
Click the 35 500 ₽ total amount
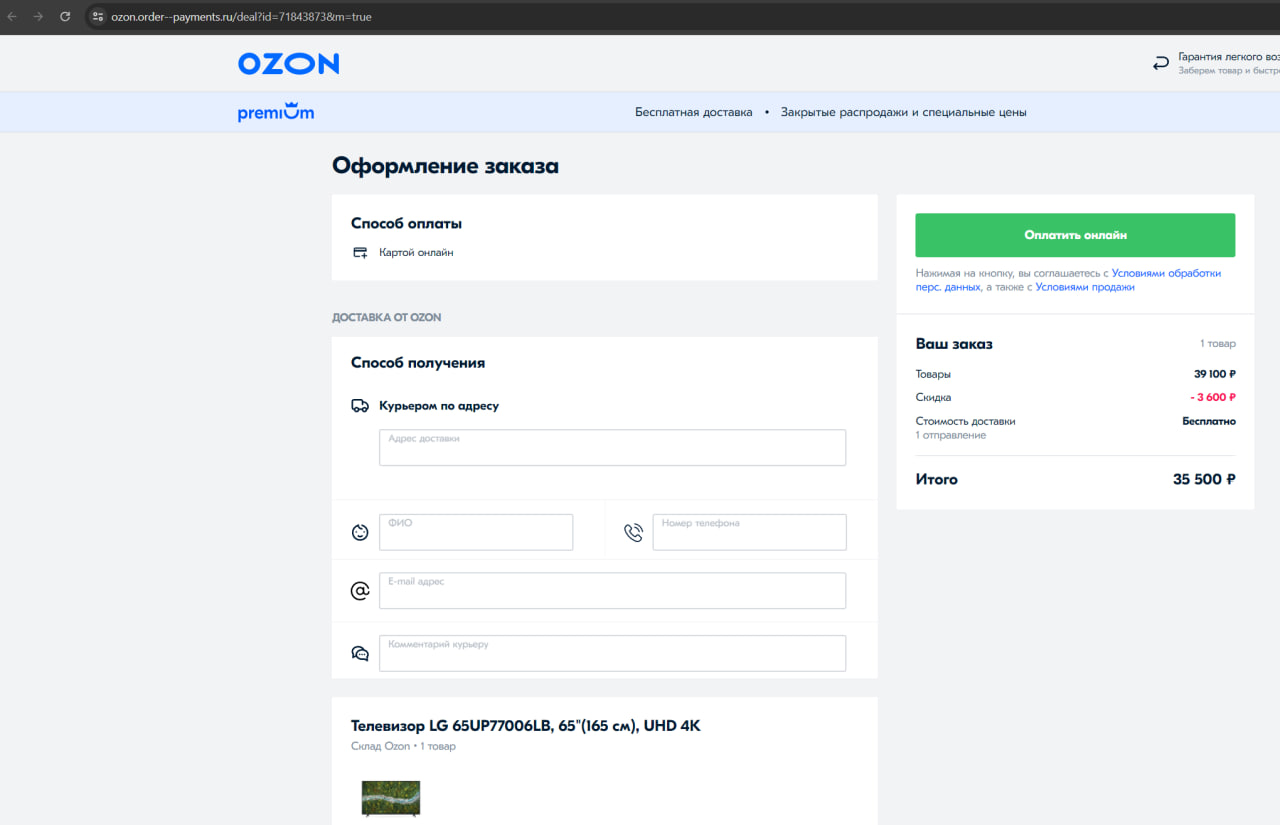(1204, 480)
